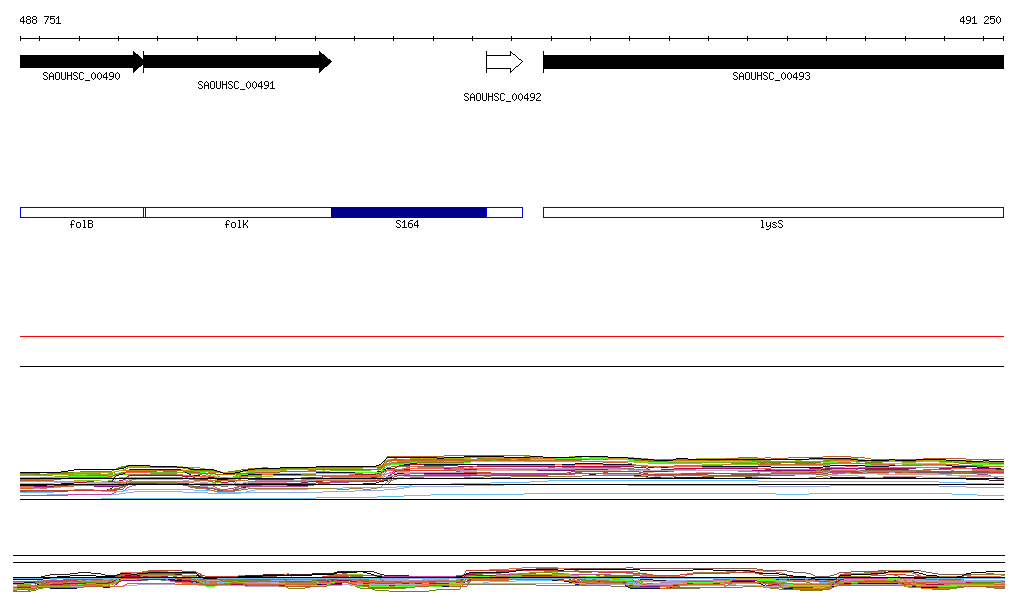Click the white SAOUHSC_00492 outlined arrow
This screenshot has width=1024, height=611.
click(x=504, y=62)
